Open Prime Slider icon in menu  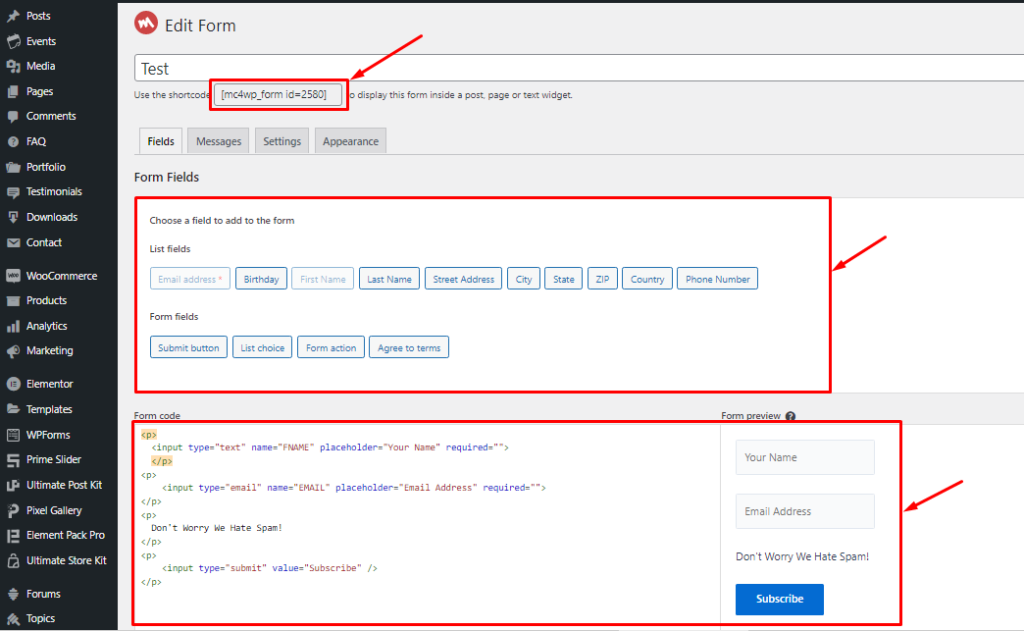point(13,460)
